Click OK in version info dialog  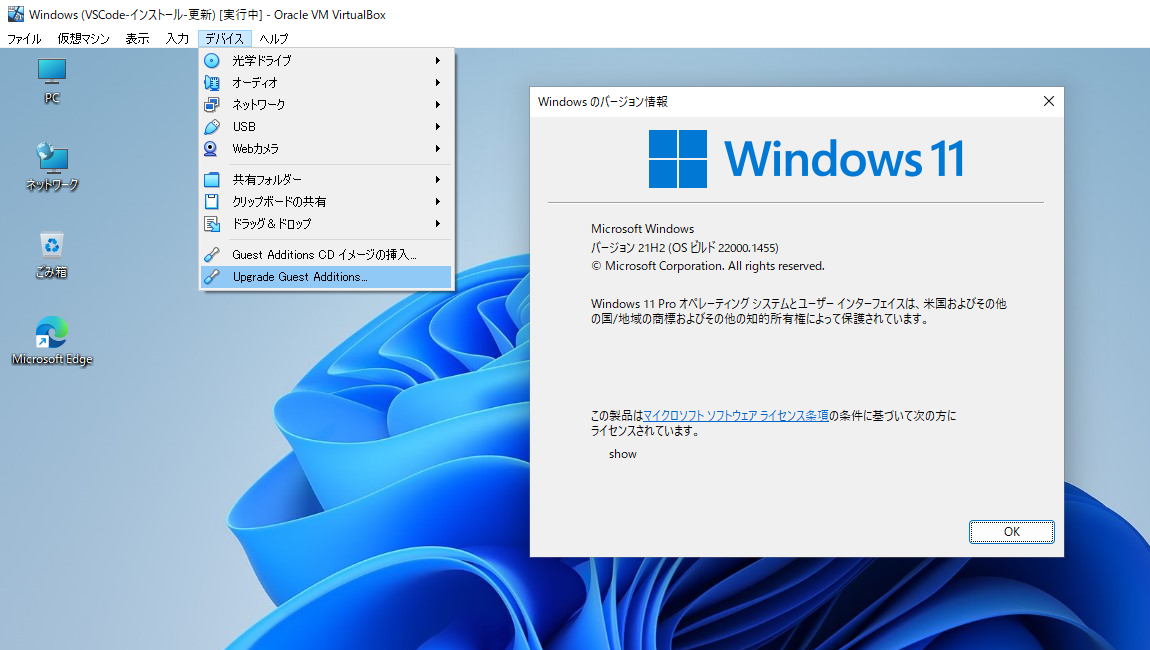(1011, 532)
